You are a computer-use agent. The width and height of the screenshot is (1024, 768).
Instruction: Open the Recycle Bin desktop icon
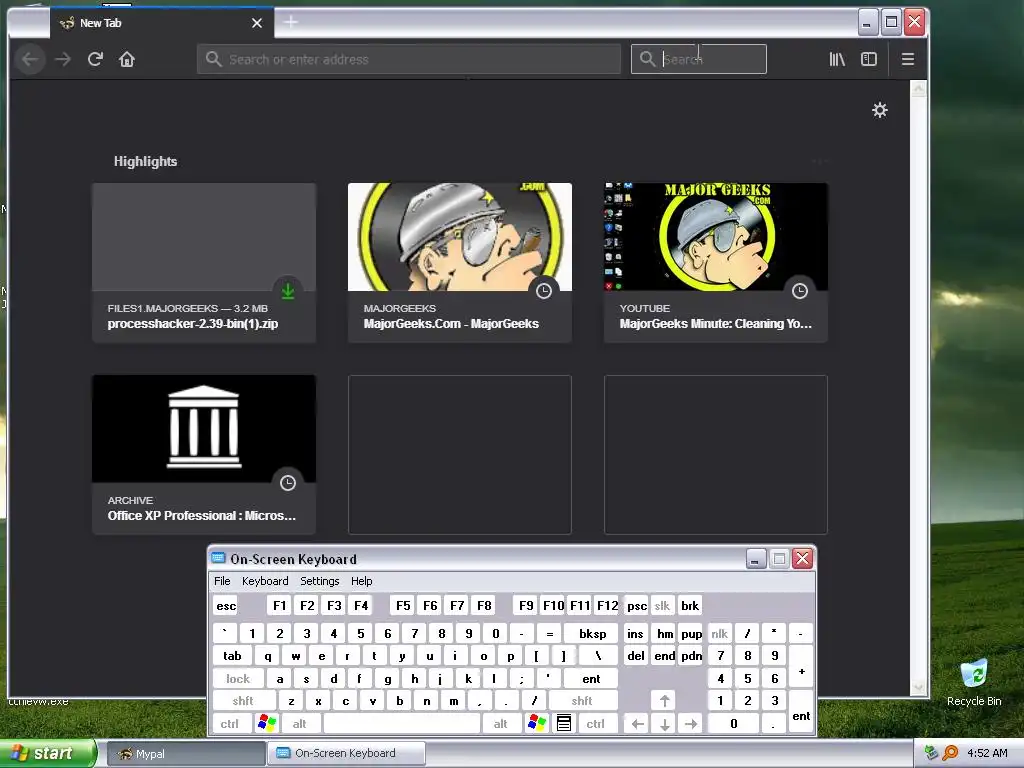tap(974, 682)
